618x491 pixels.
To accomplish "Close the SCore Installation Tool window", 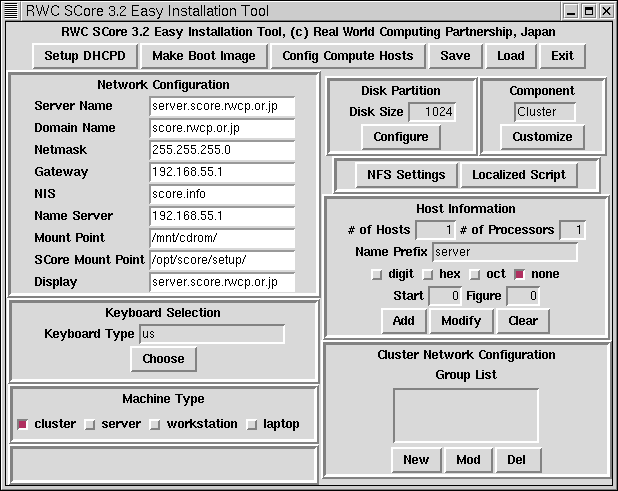I will point(607,11).
